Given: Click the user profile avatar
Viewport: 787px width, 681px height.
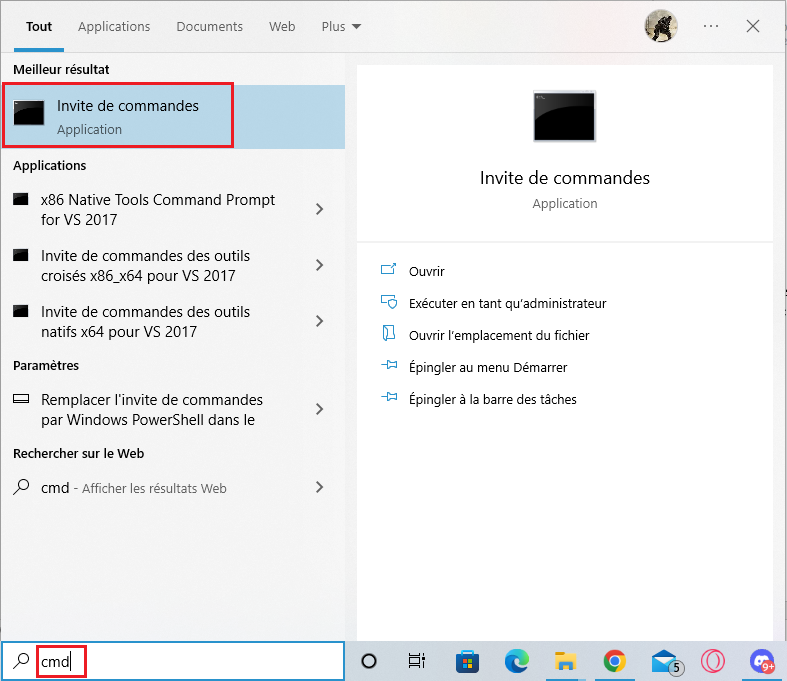Looking at the screenshot, I should pos(661,26).
